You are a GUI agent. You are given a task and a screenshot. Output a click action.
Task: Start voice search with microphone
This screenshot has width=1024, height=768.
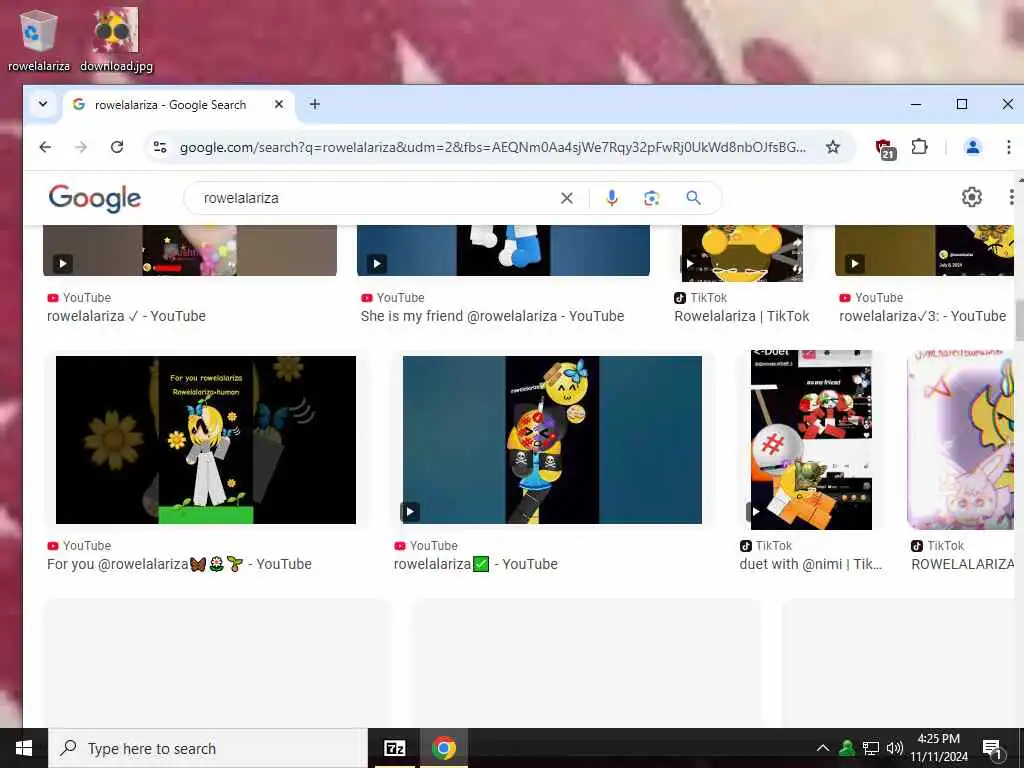(611, 198)
